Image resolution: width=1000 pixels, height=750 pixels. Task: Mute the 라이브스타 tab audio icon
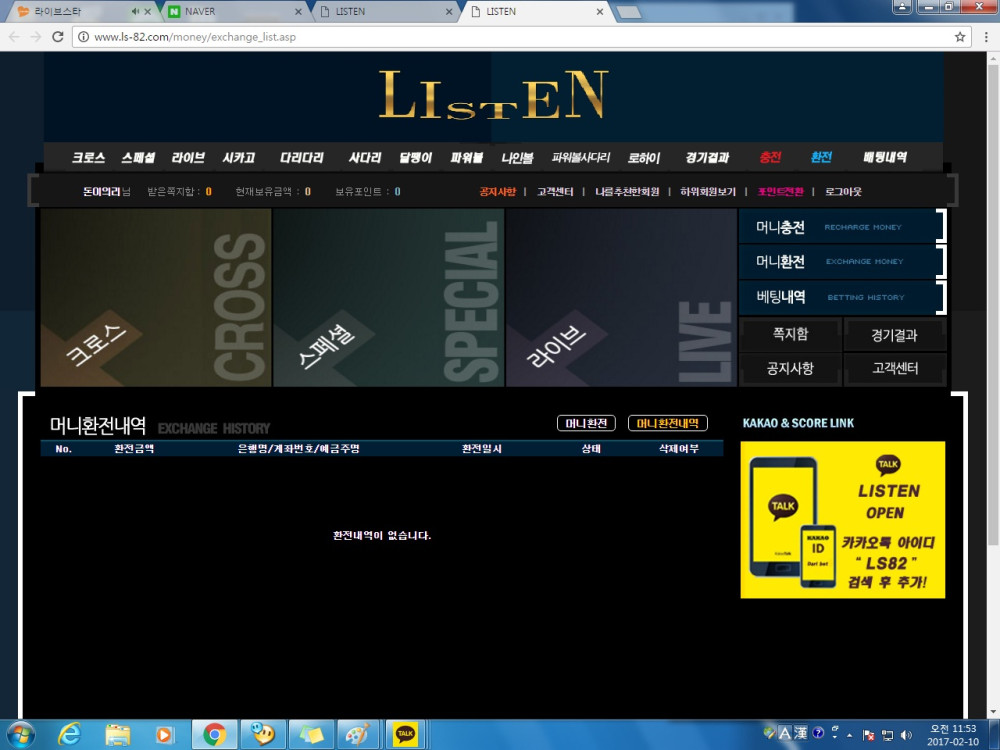135,11
